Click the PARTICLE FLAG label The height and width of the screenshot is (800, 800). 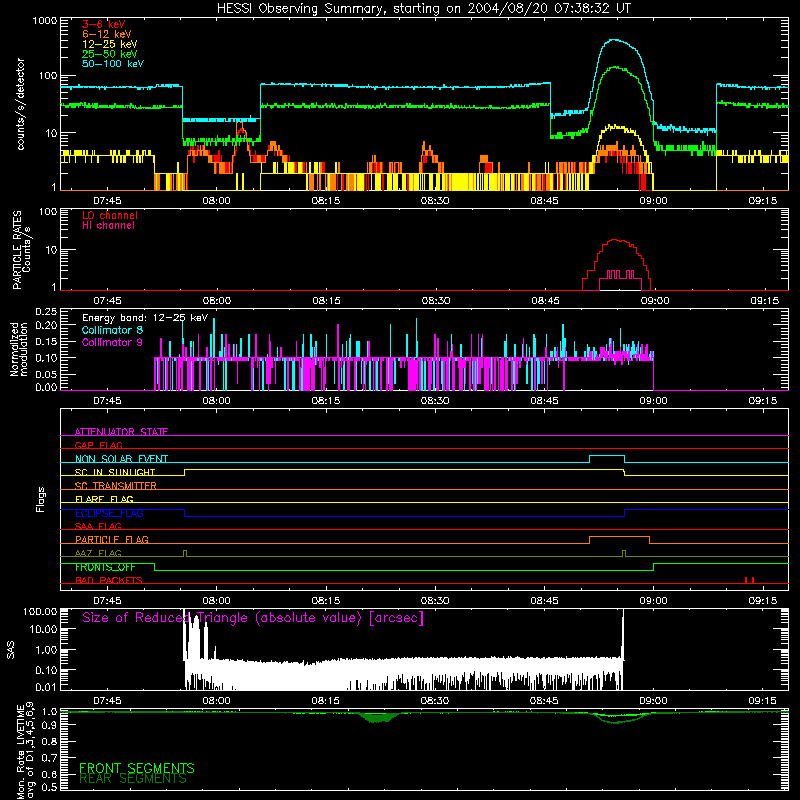112,539
